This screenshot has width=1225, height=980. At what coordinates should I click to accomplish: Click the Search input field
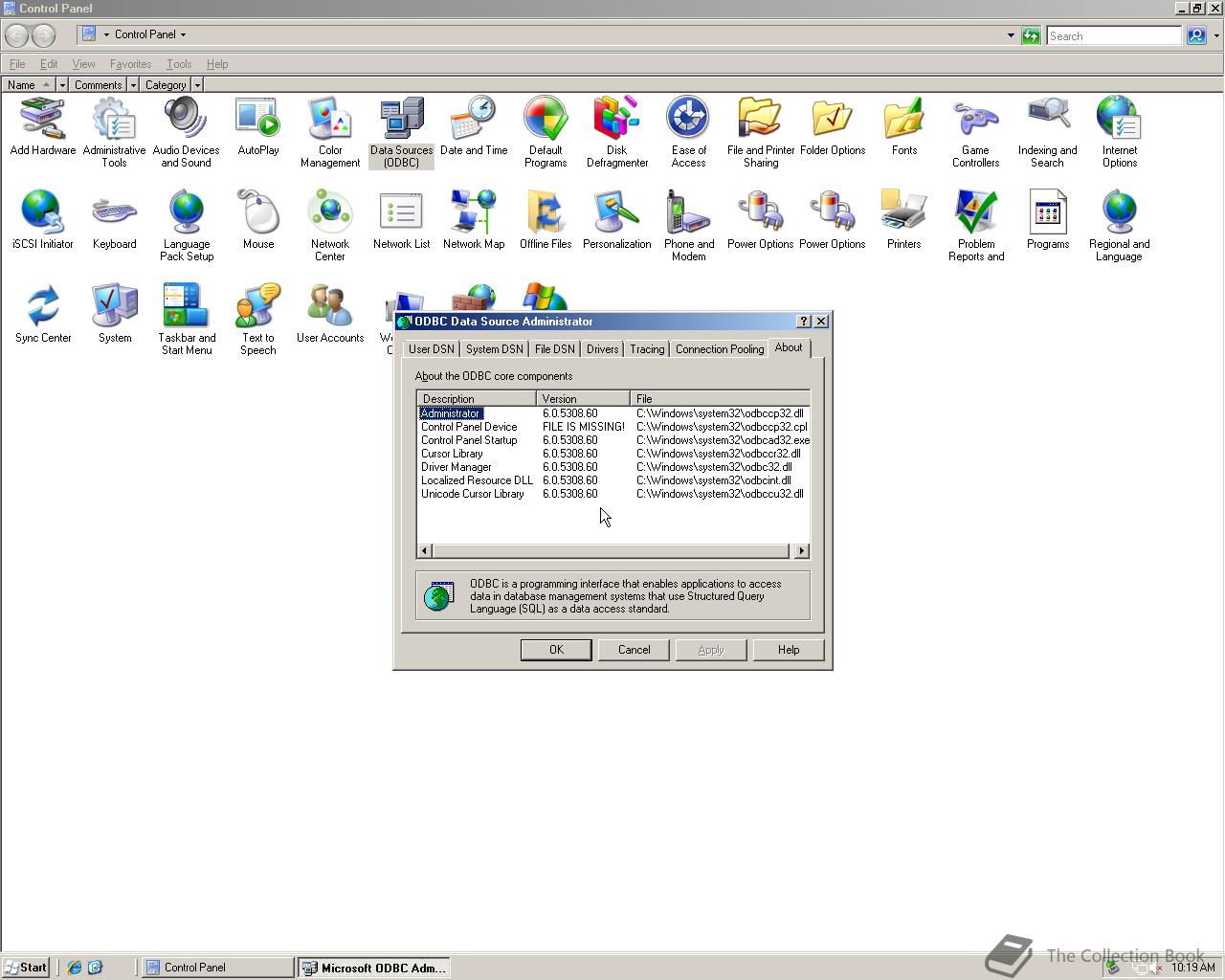[1114, 35]
